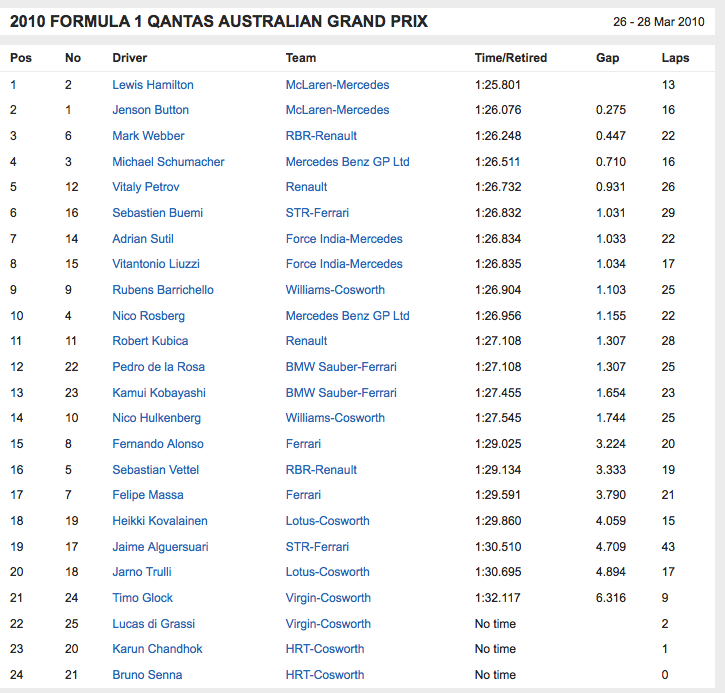
Task: Click Vitaly Petrov's name
Action: click(145, 187)
